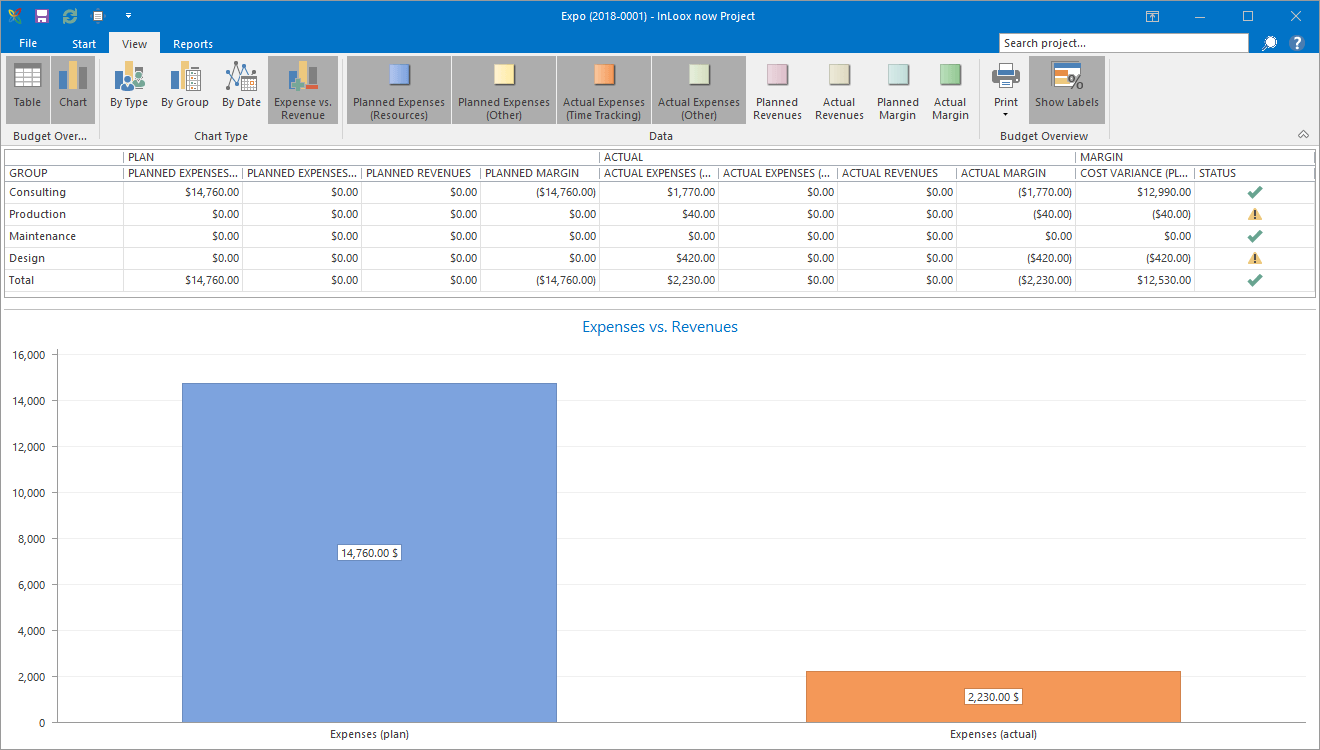Collapse the ribbon with chevron

pos(1303,134)
